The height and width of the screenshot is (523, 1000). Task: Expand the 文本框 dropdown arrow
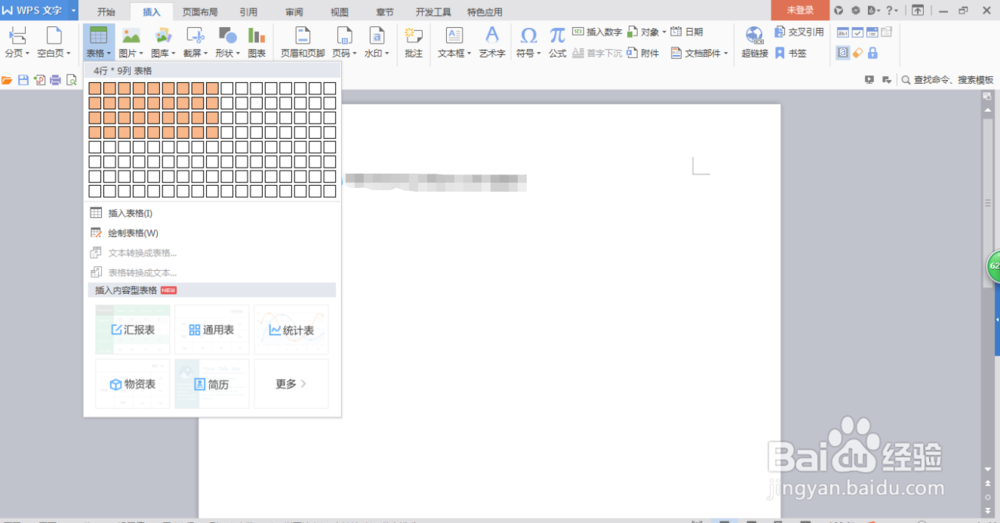tap(469, 54)
